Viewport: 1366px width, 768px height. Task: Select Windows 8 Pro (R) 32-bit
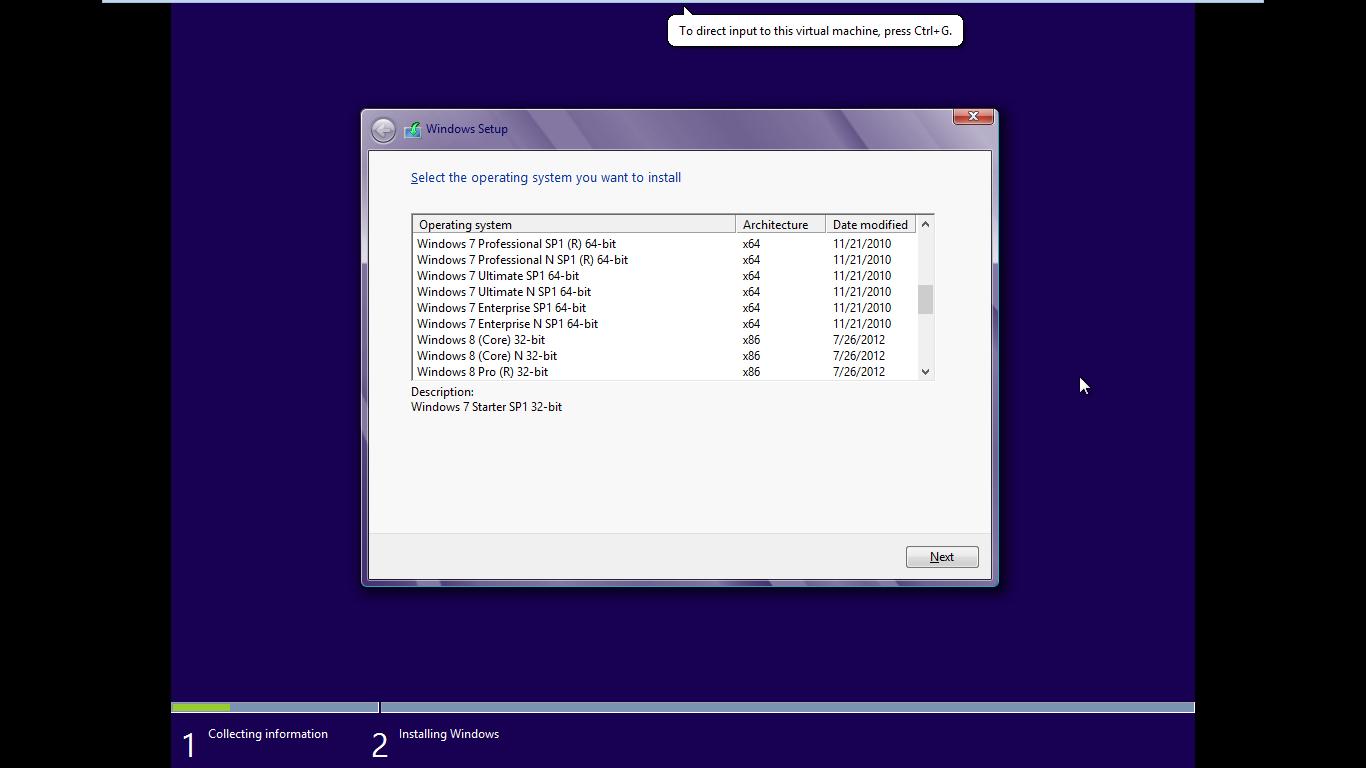[664, 372]
